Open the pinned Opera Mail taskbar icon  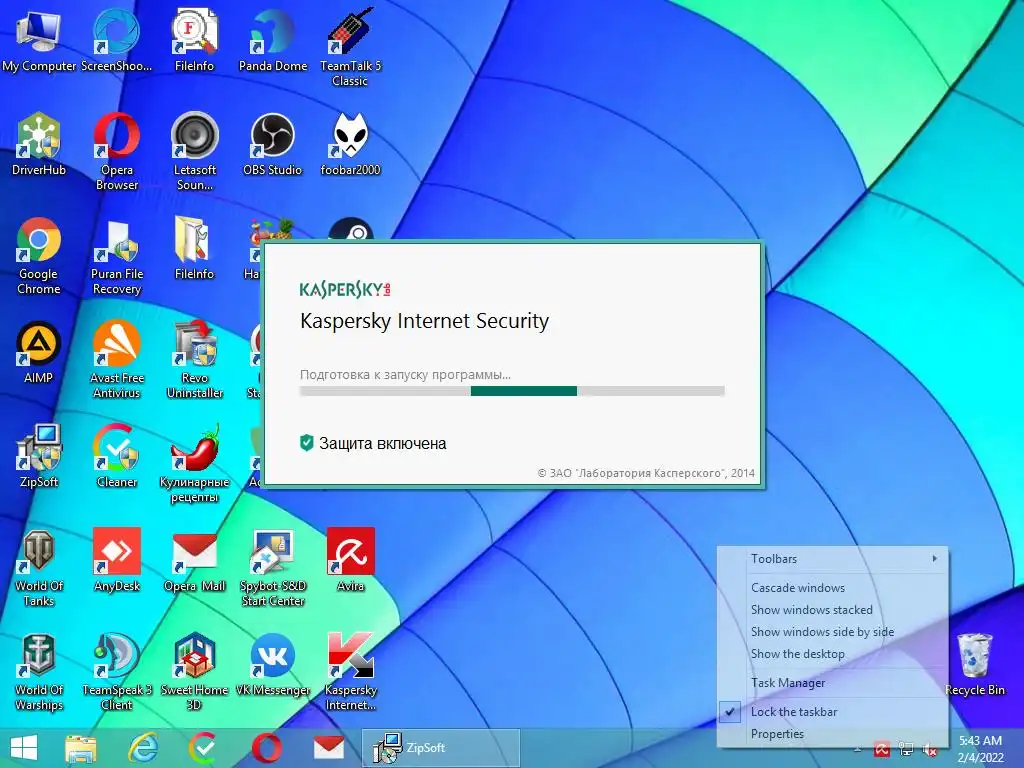point(328,748)
